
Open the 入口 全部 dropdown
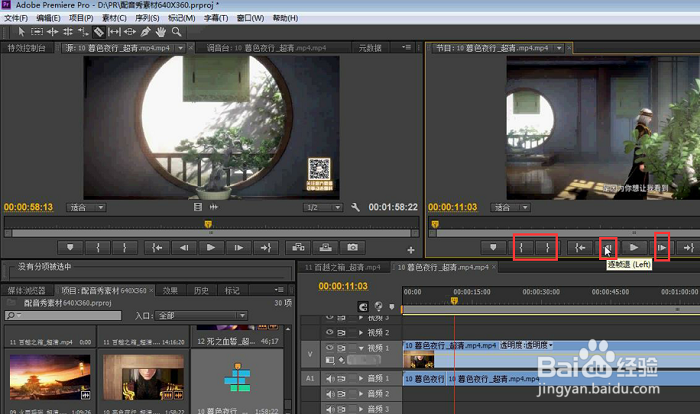tap(201, 315)
